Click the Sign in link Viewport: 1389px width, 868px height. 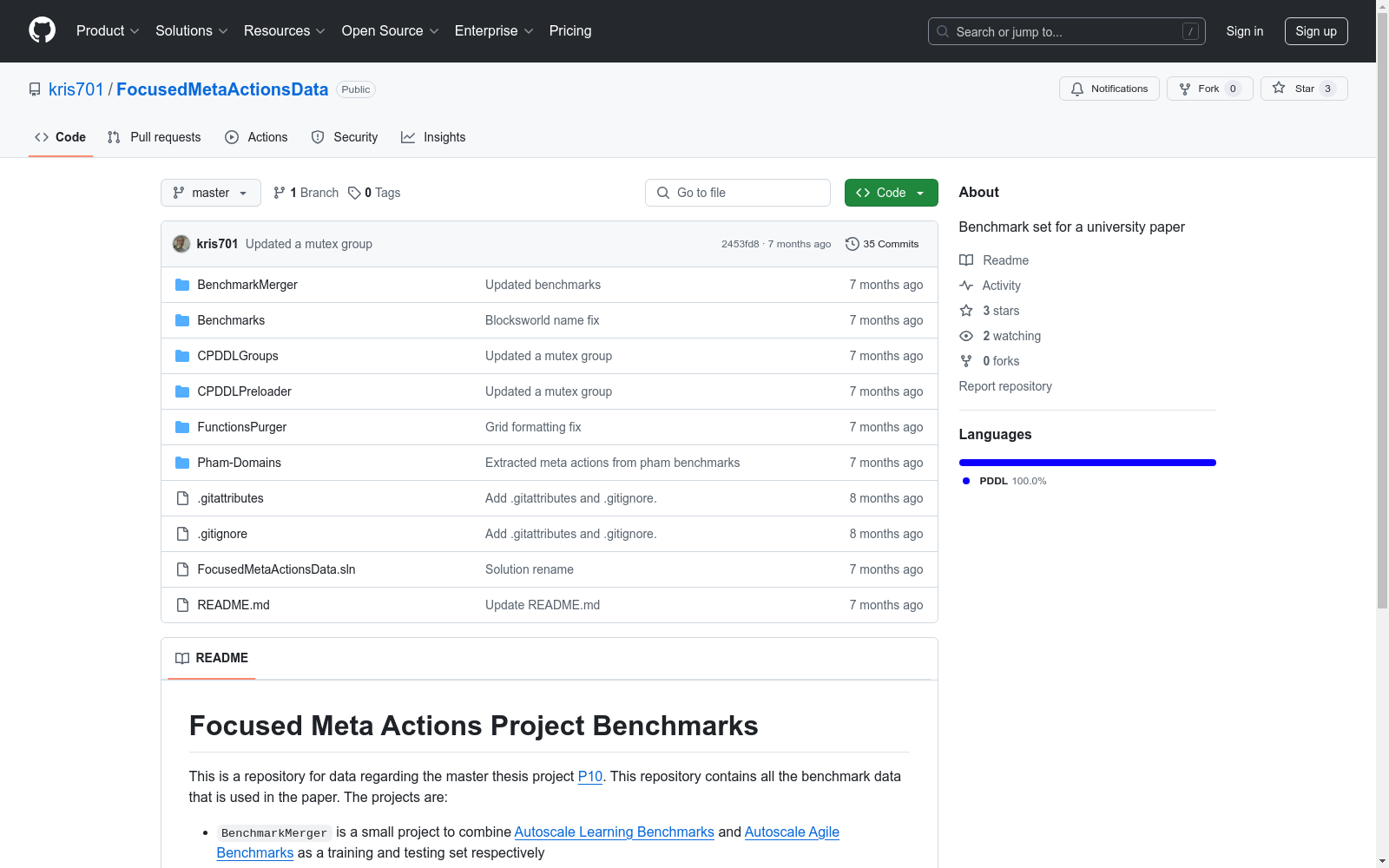(x=1245, y=31)
